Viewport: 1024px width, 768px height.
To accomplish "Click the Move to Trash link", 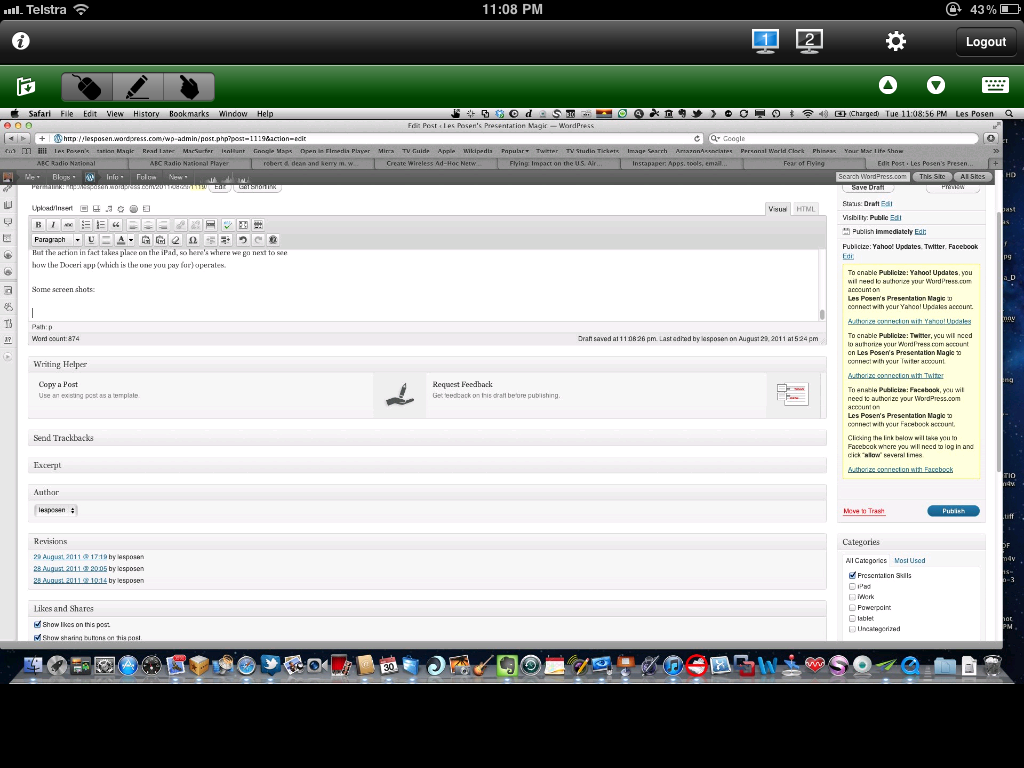I will [863, 511].
